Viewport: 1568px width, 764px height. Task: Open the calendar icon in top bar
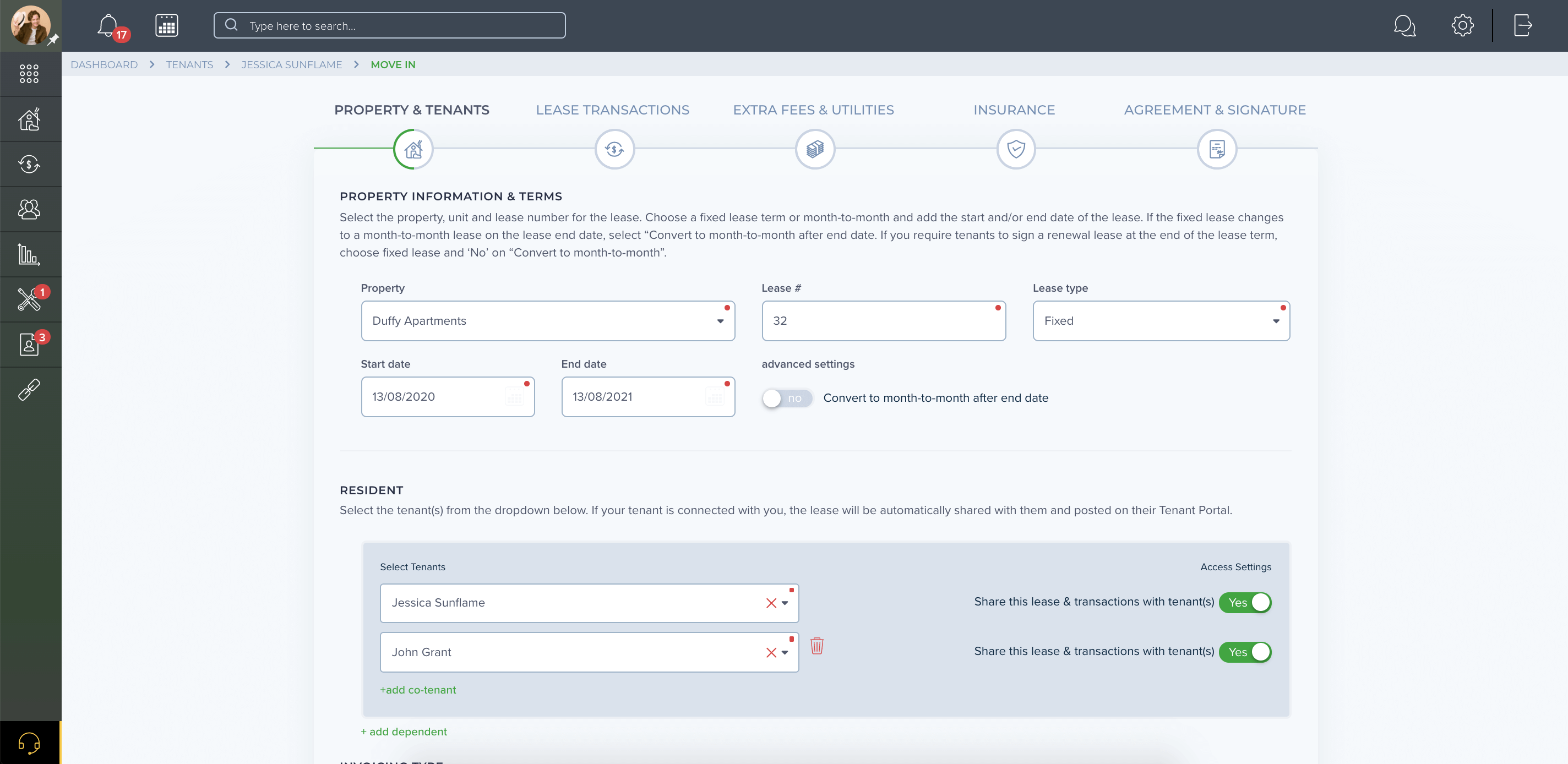click(166, 25)
